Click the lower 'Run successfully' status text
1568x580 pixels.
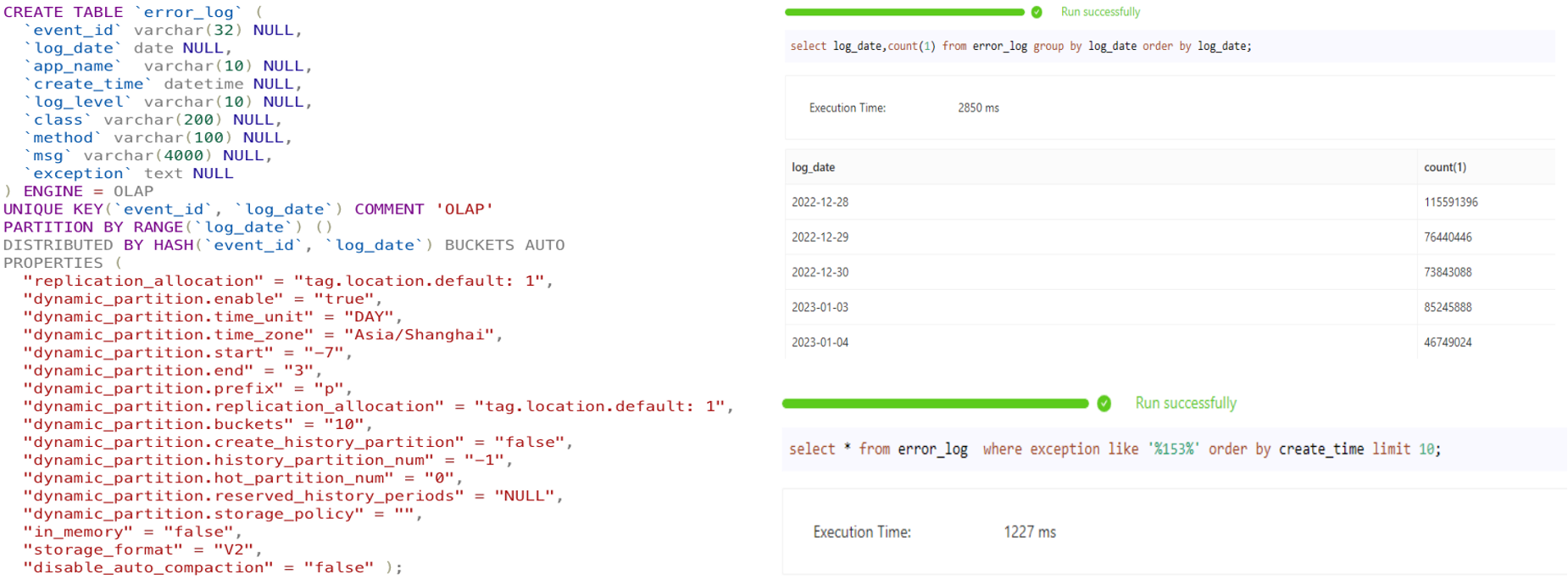[1186, 403]
